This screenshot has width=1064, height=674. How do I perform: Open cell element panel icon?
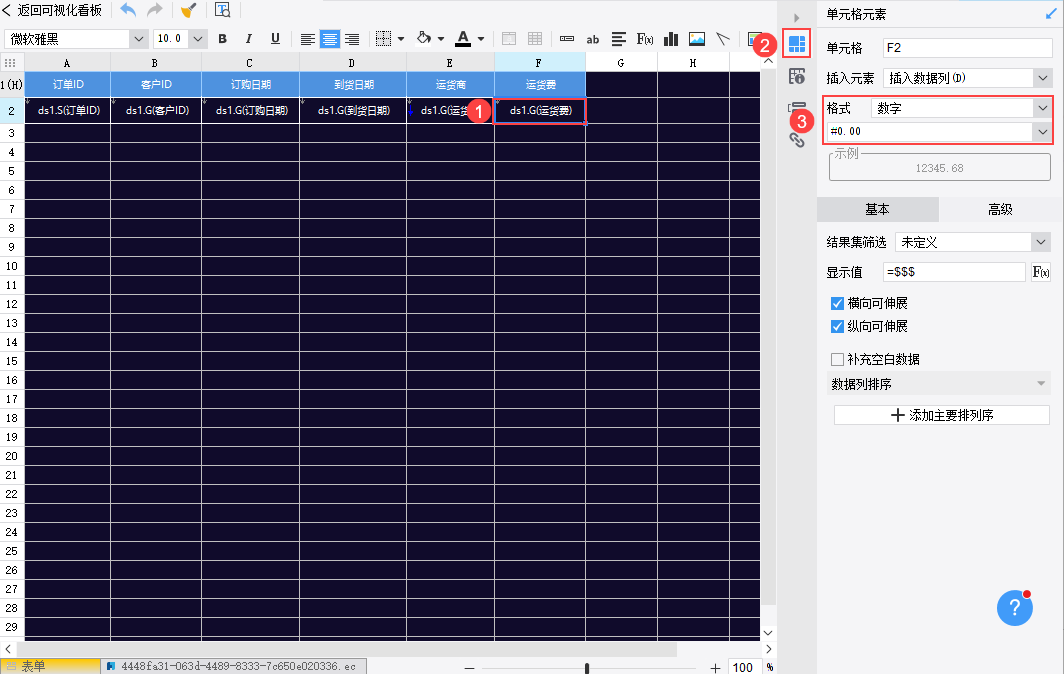[x=797, y=44]
